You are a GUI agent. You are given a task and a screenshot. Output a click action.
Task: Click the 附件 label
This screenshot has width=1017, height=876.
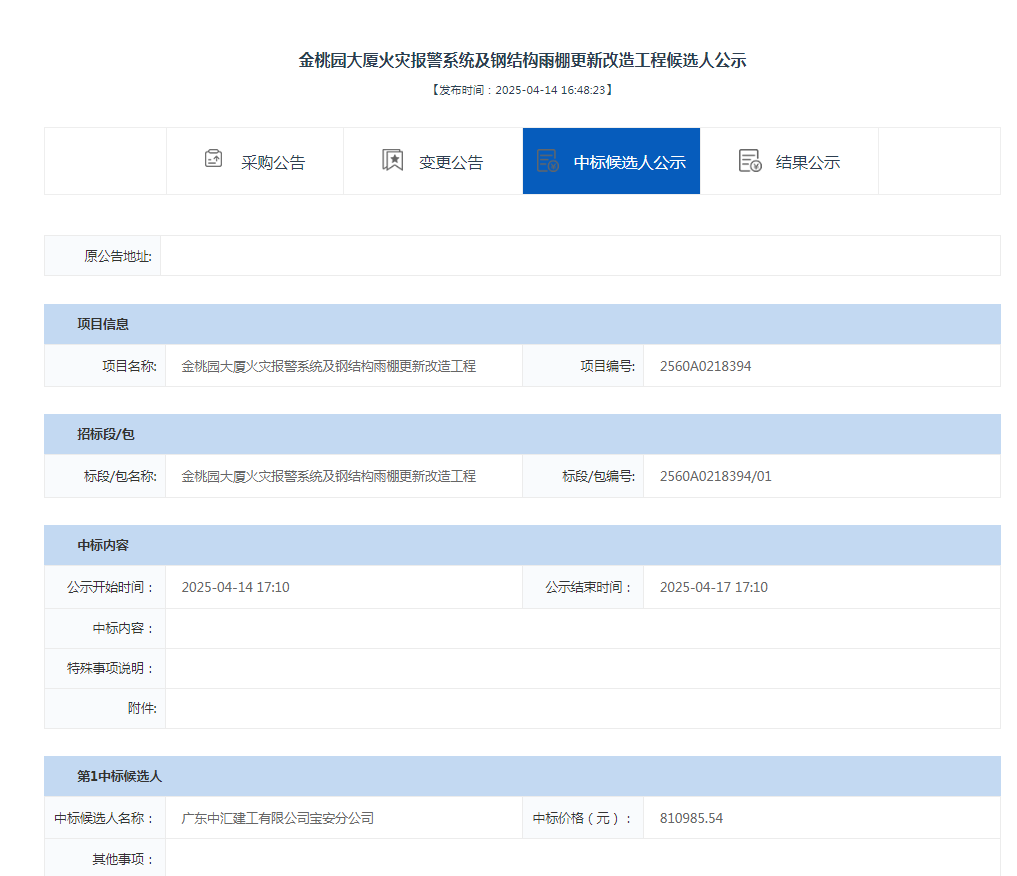142,708
